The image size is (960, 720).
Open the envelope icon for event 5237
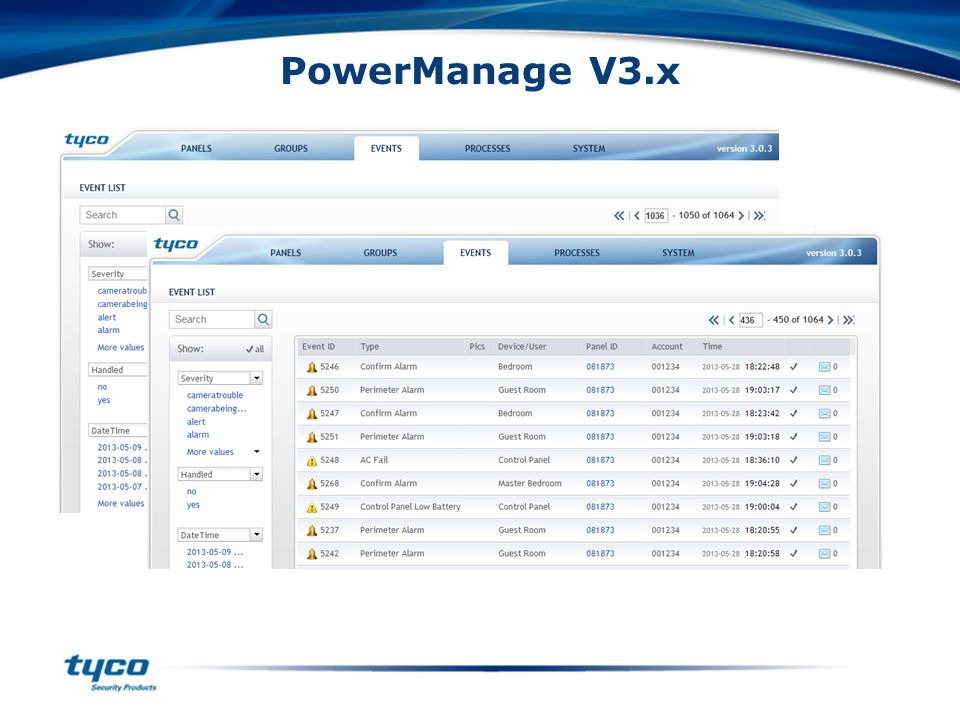pos(825,530)
